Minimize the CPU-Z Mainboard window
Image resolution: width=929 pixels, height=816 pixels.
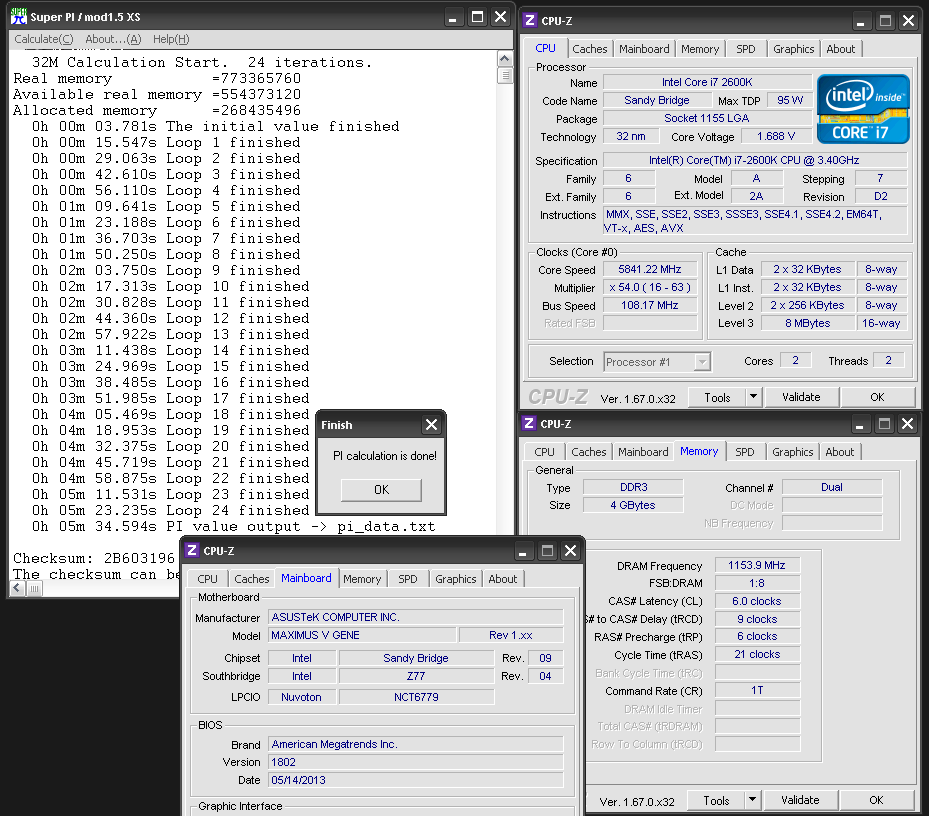(x=523, y=551)
